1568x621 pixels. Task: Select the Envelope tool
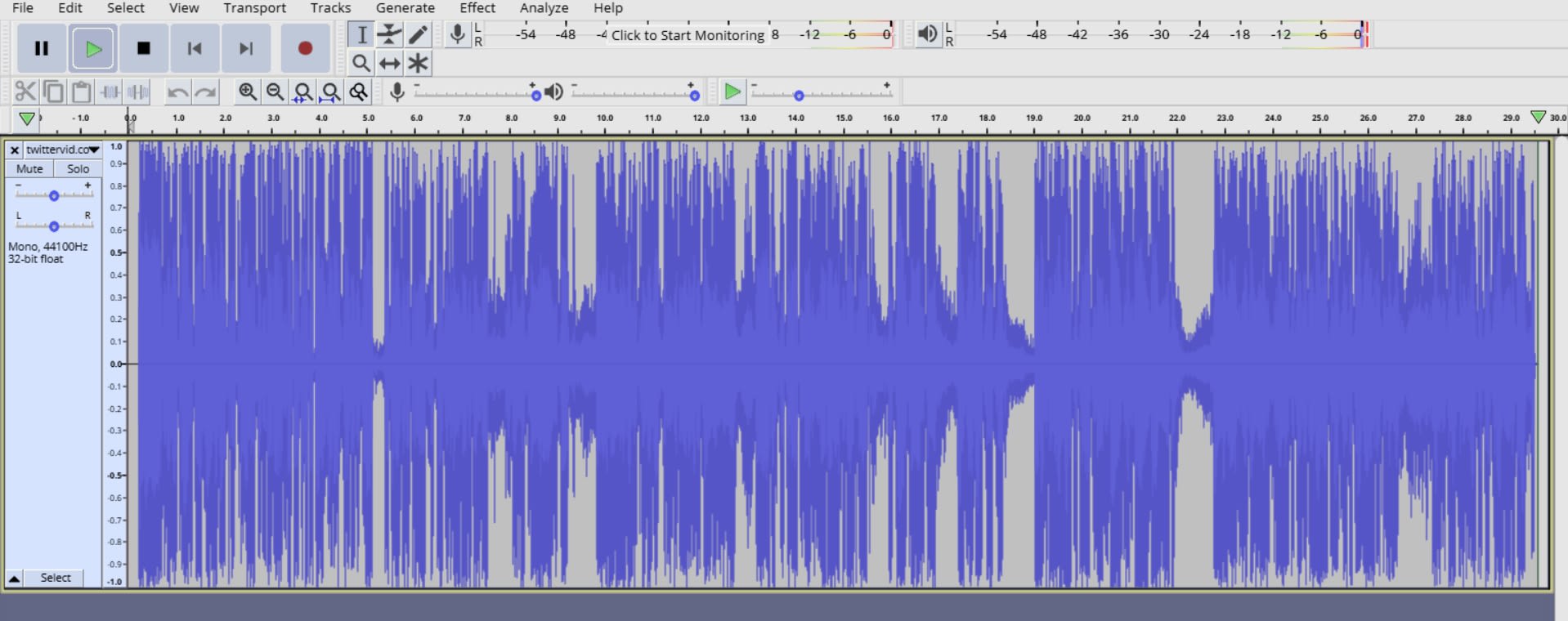click(x=390, y=34)
